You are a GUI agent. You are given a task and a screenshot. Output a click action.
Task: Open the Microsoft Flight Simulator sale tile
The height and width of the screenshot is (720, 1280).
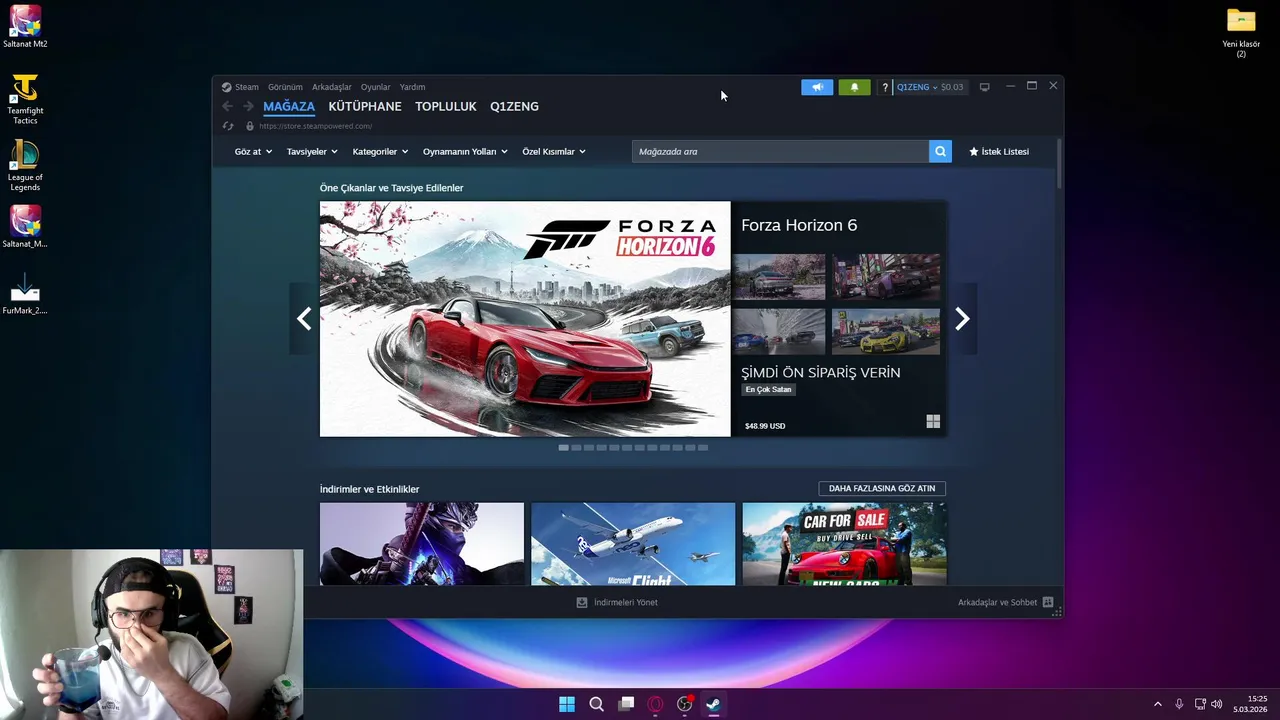coord(633,544)
